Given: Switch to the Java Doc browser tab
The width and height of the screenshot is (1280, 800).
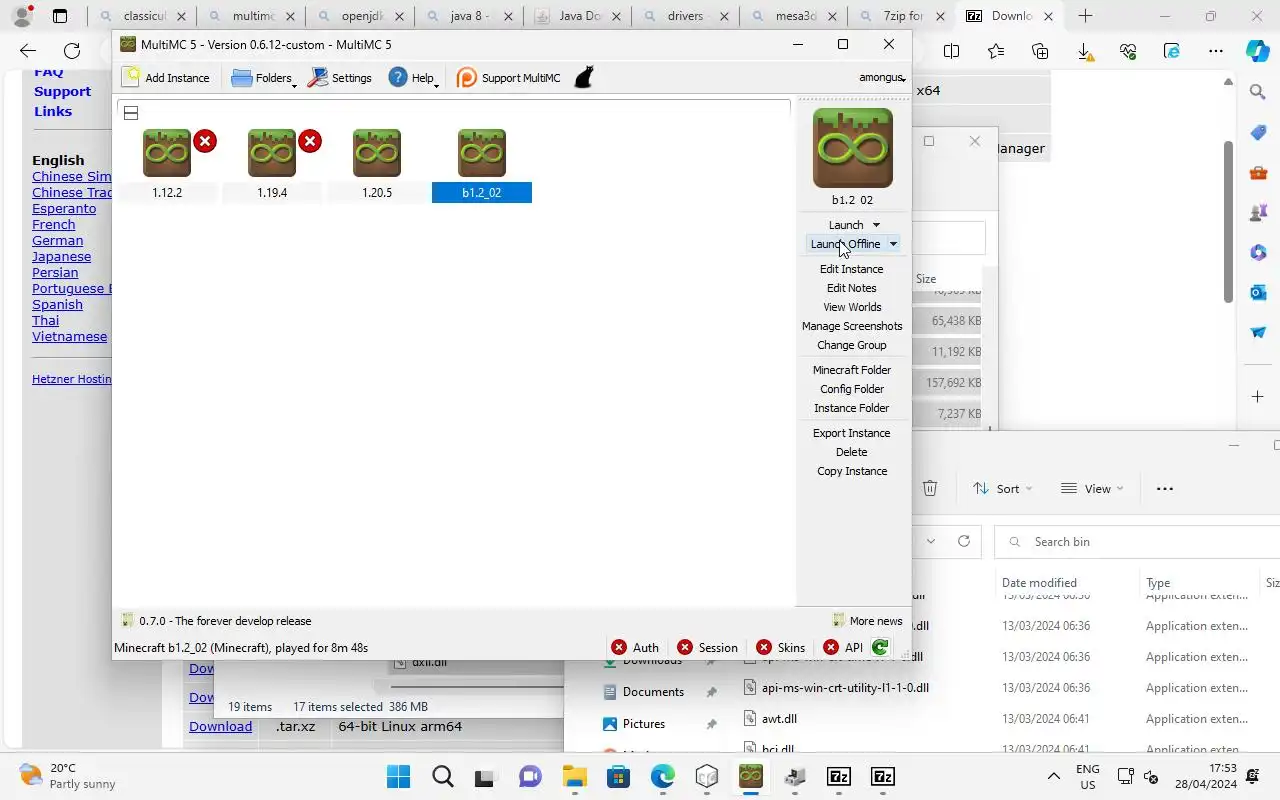Looking at the screenshot, I should [578, 16].
